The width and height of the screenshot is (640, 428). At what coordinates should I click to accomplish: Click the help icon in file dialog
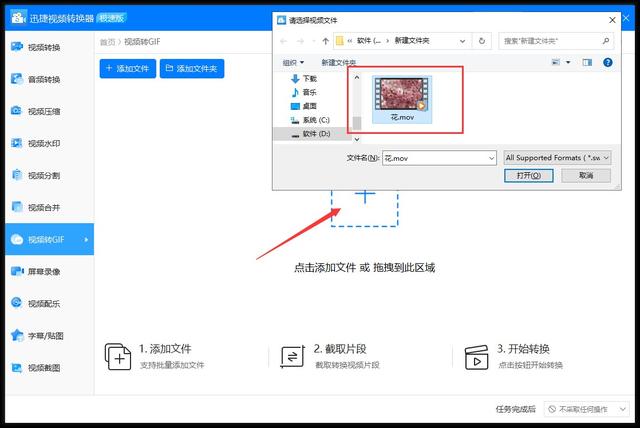(608, 62)
